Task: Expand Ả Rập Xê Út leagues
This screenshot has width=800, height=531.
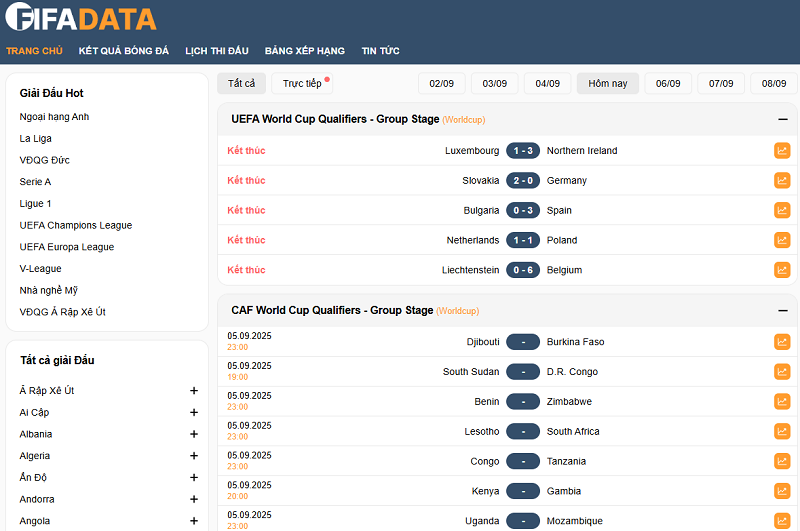Action: point(194,391)
